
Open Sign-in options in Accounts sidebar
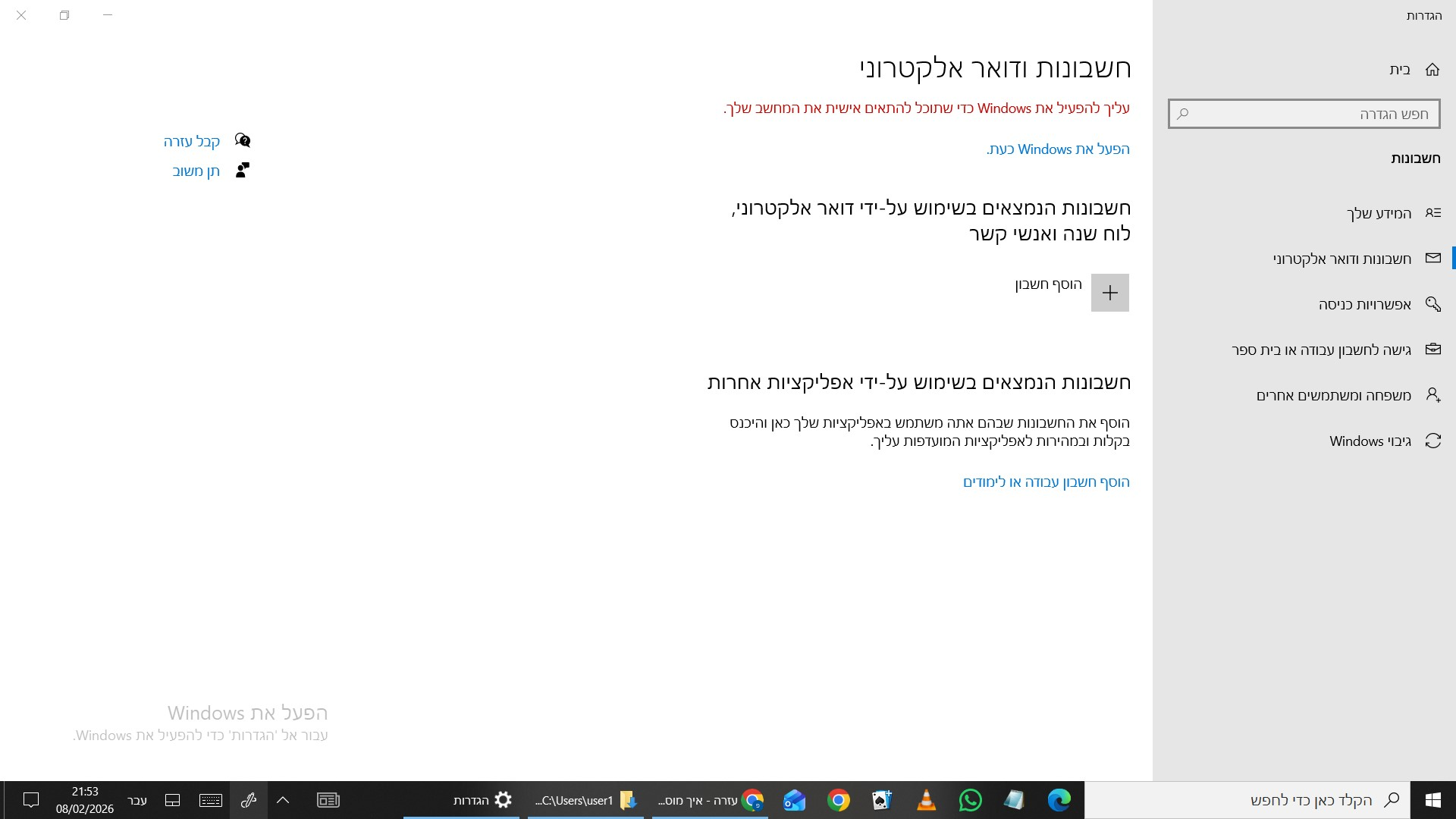(1365, 303)
